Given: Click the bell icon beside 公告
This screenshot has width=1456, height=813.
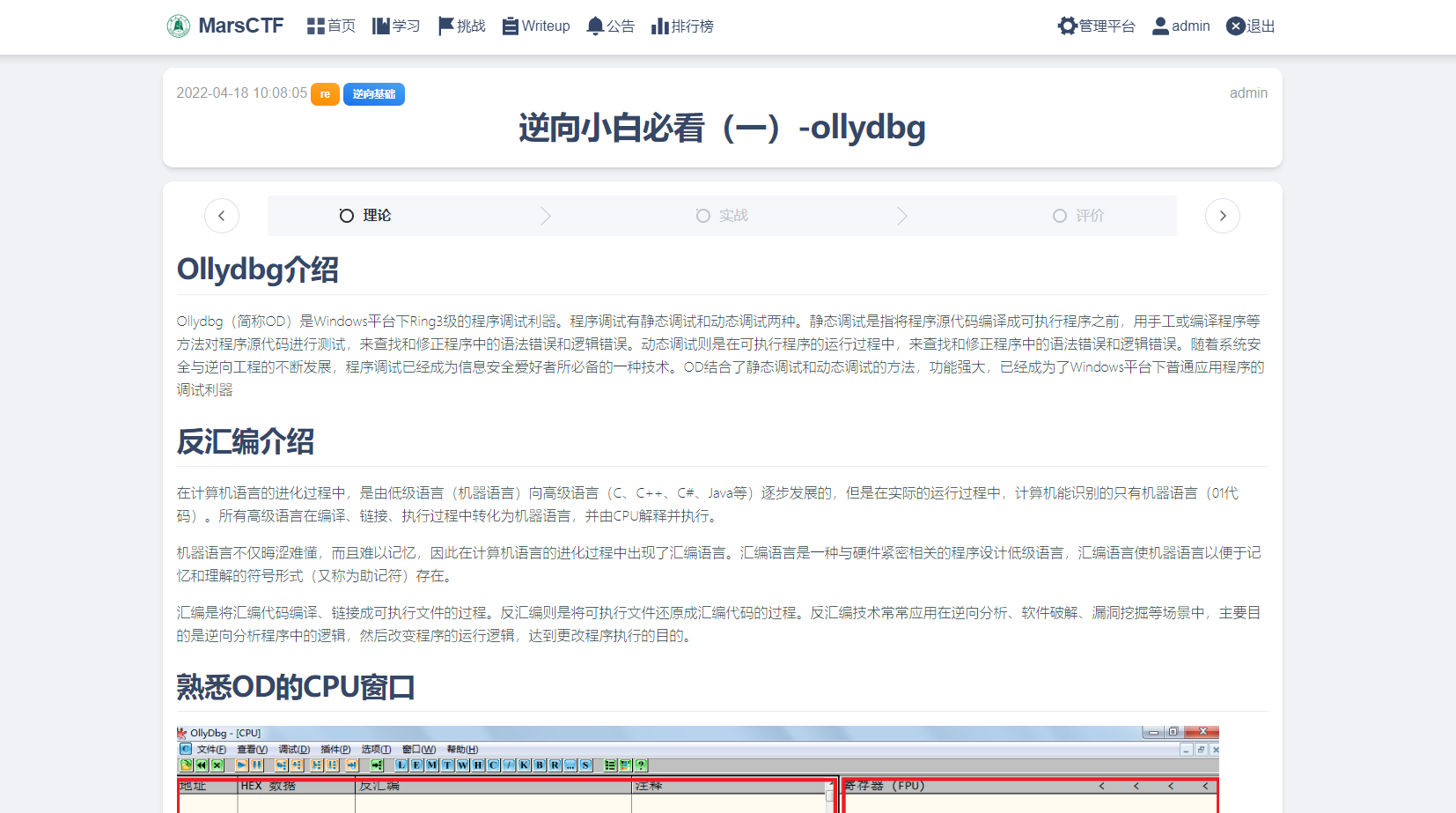Looking at the screenshot, I should tap(595, 26).
